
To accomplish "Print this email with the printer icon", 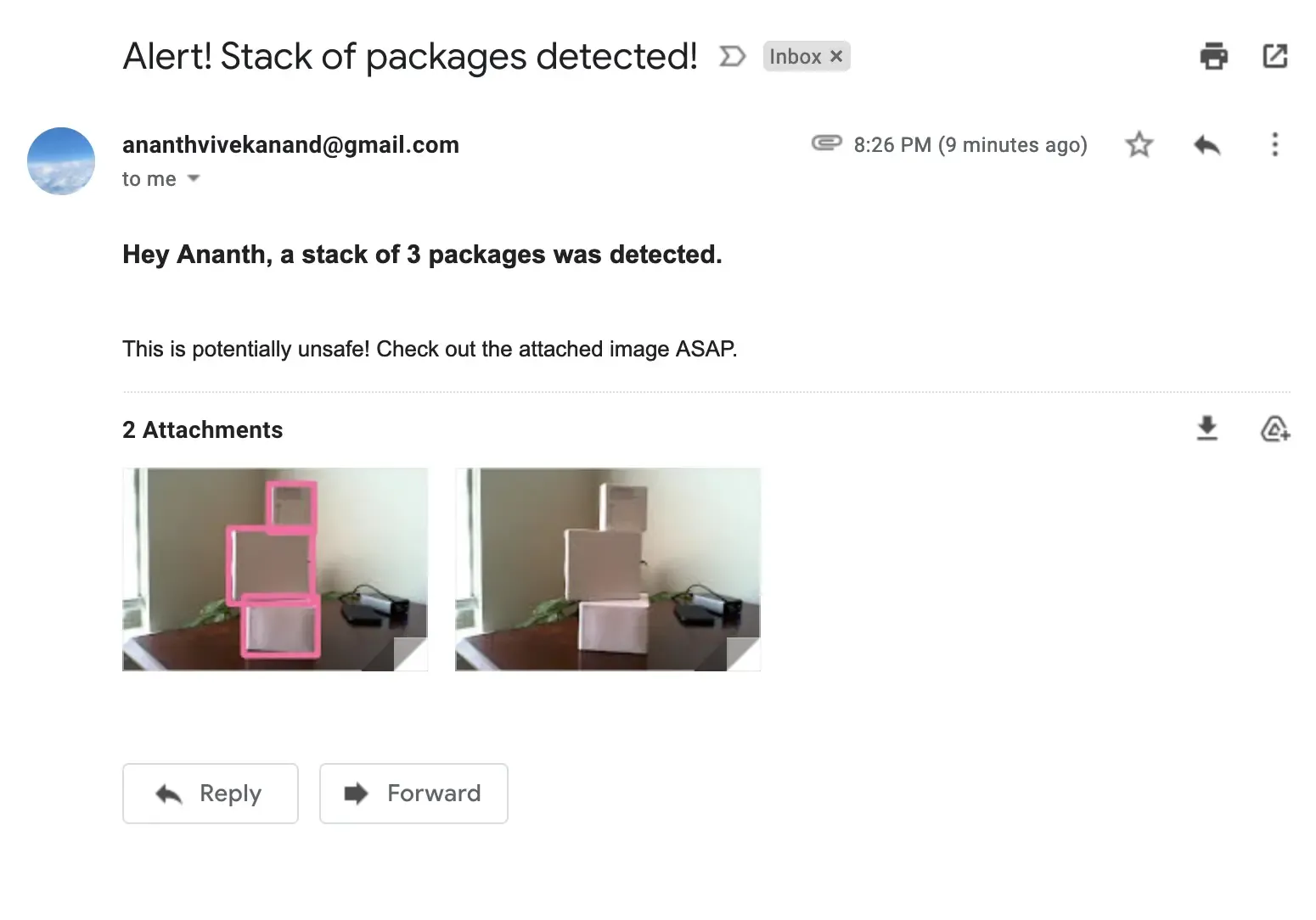I will [1213, 56].
